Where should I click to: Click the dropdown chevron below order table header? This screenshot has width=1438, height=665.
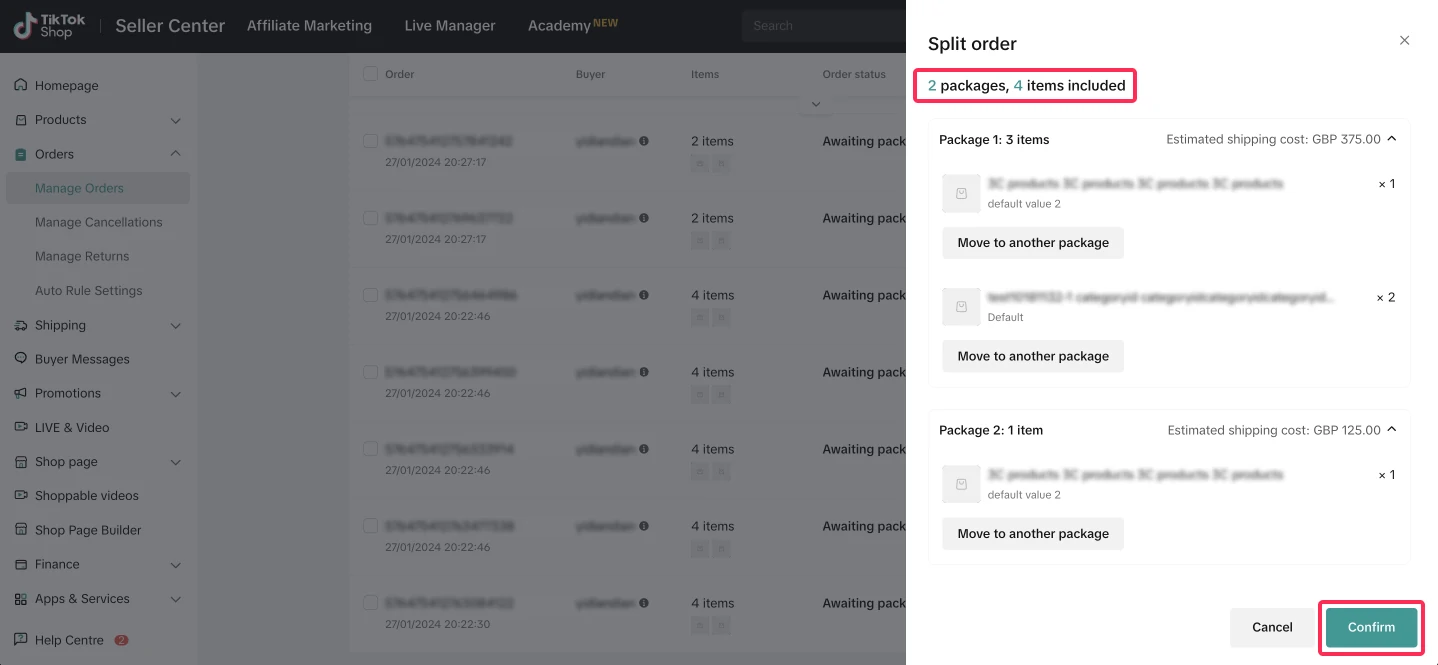pos(816,104)
